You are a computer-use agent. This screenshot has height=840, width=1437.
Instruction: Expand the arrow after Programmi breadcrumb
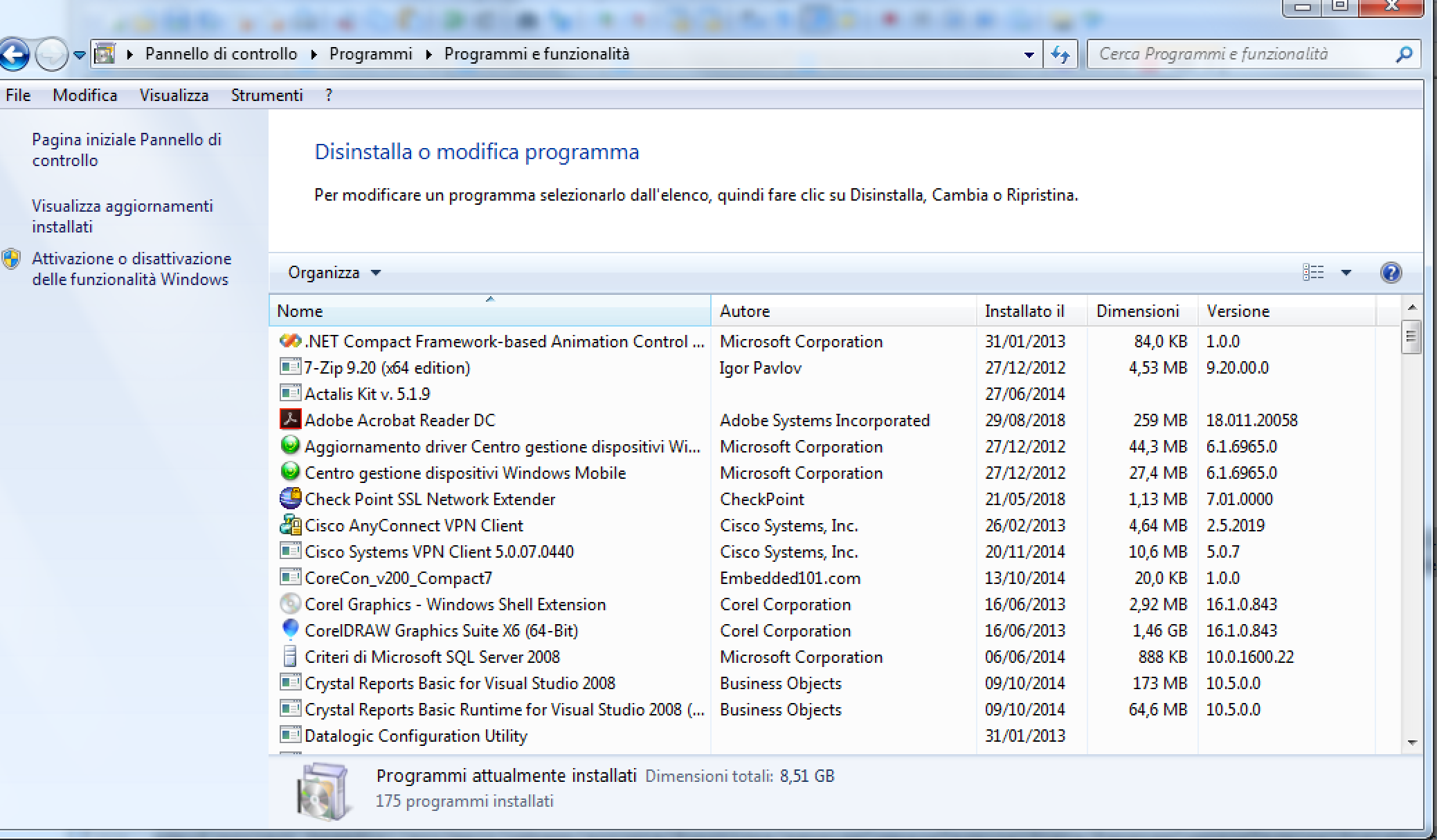click(428, 55)
